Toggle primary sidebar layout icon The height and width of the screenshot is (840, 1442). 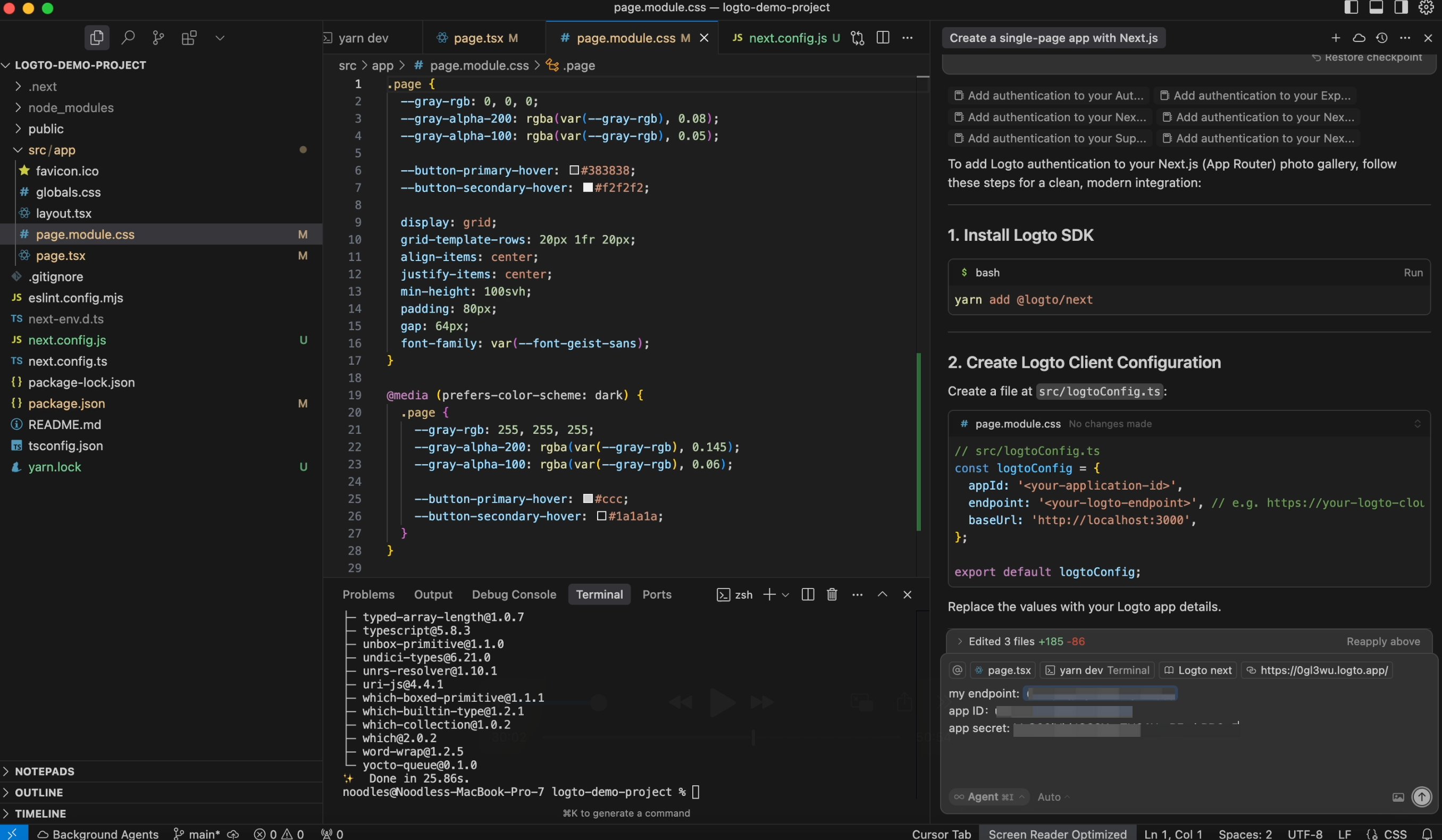(x=1351, y=7)
